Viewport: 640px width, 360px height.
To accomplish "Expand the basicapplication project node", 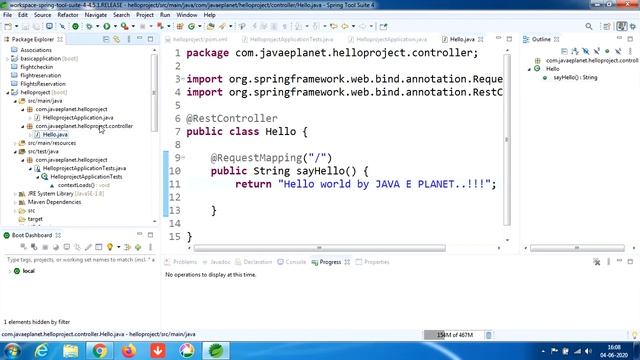I will (x=8, y=59).
